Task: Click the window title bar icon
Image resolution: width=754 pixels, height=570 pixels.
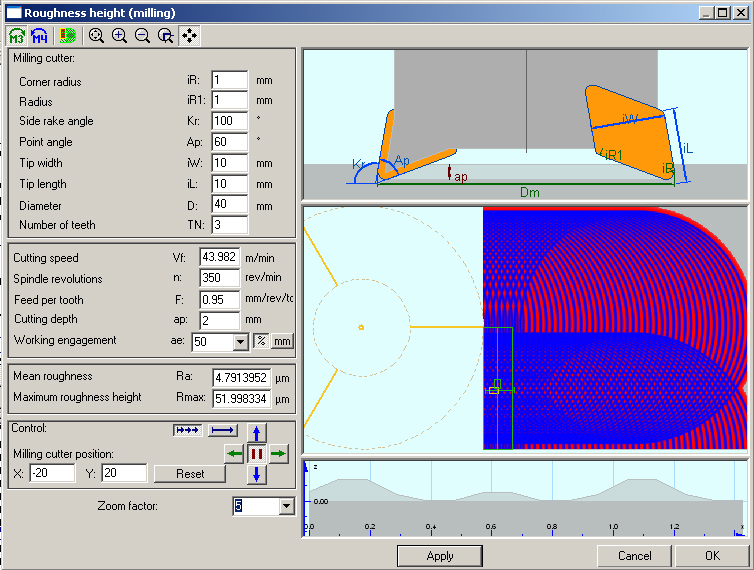Action: (x=14, y=13)
